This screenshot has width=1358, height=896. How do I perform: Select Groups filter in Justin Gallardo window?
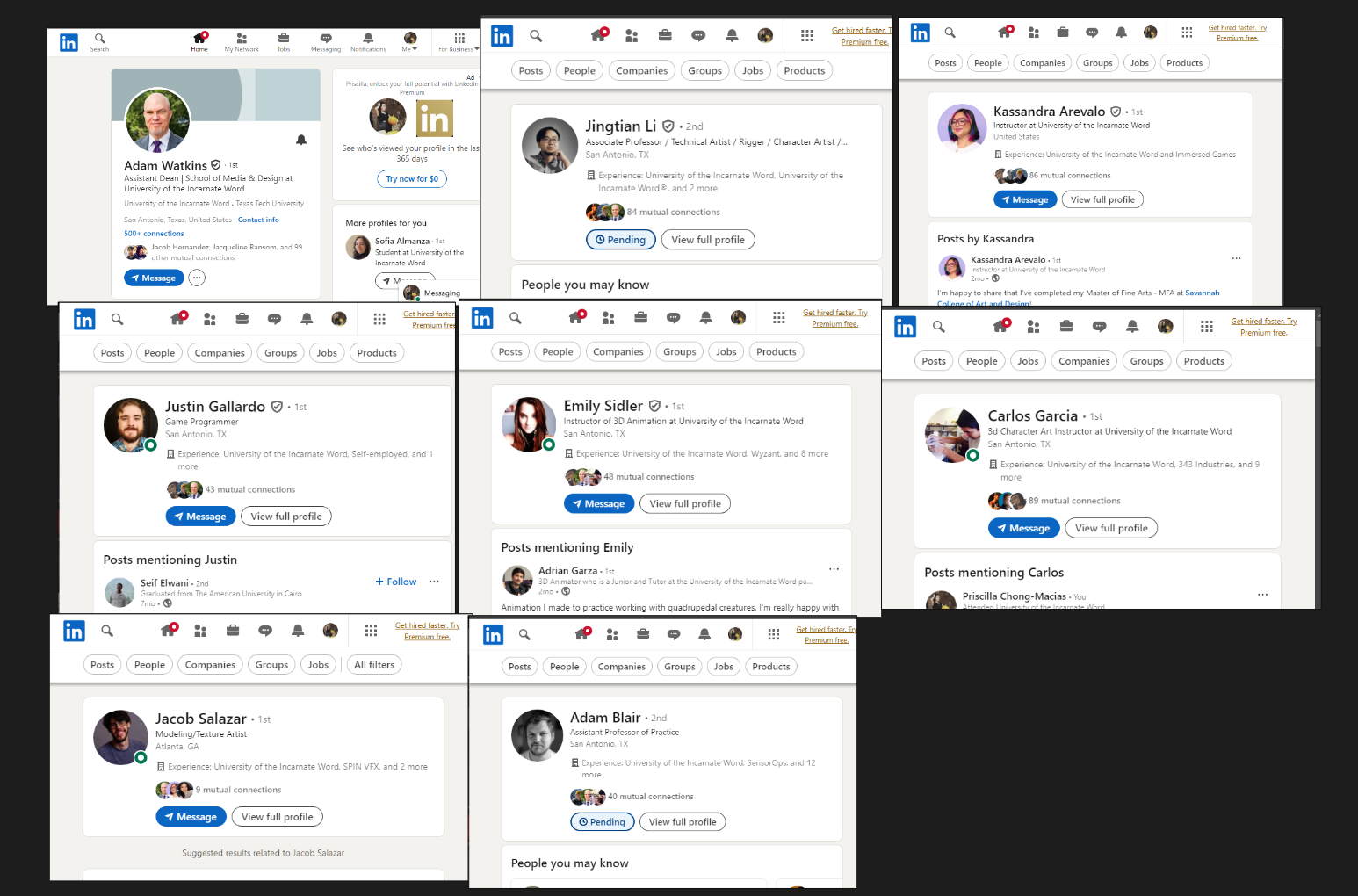pyautogui.click(x=281, y=352)
